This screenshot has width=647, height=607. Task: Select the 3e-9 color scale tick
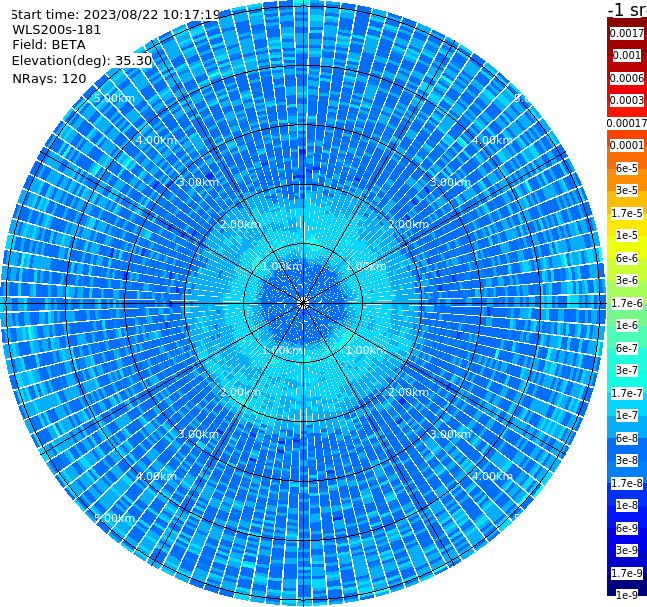point(627,550)
